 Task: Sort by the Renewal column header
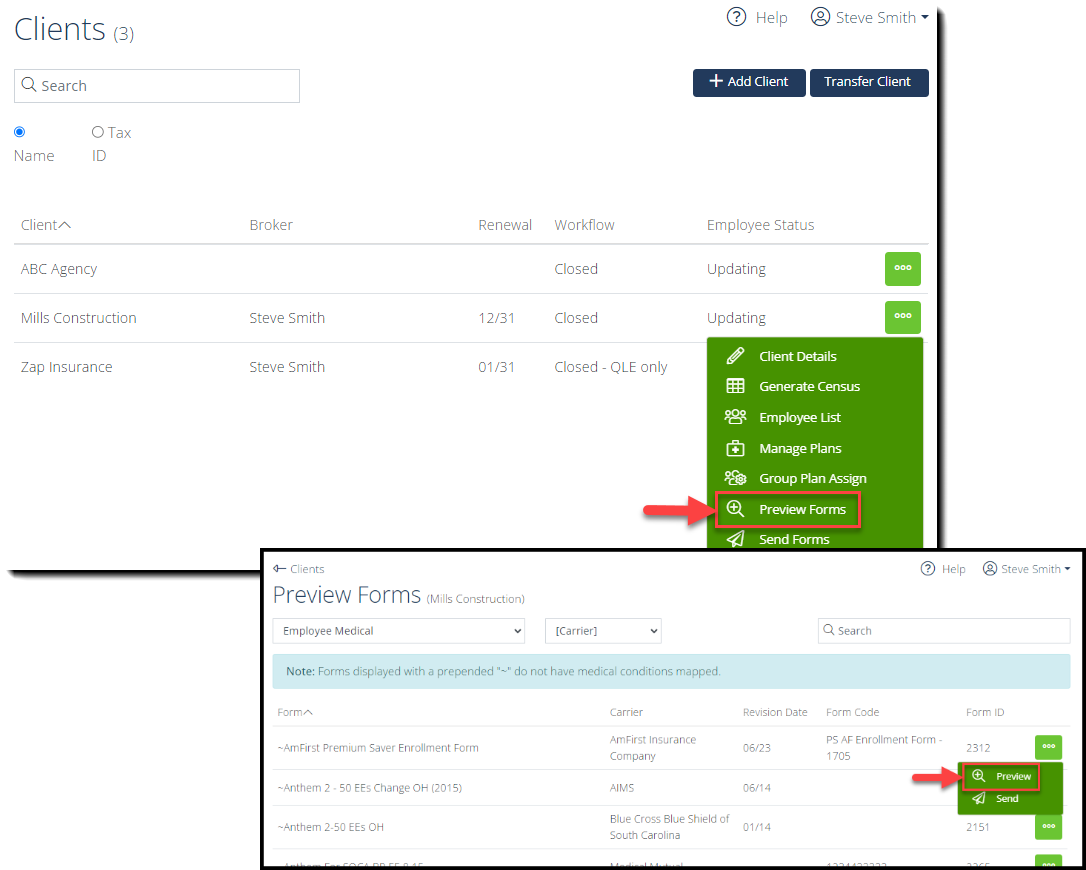505,225
